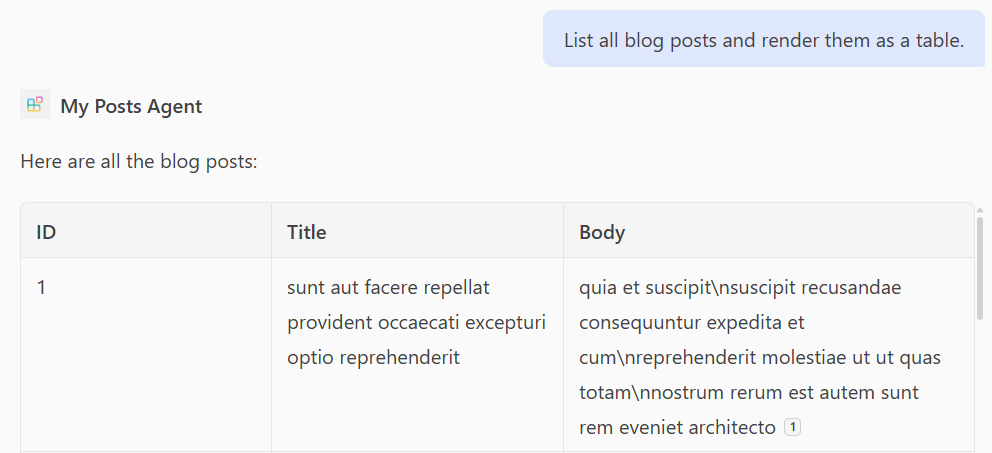
Task: Click the 'My Posts Agent' name label
Action: [x=131, y=106]
